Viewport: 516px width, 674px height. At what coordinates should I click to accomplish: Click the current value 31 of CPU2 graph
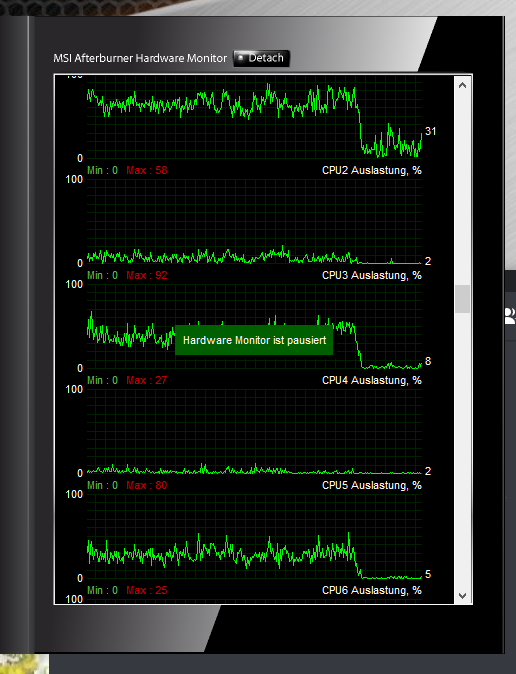point(430,131)
